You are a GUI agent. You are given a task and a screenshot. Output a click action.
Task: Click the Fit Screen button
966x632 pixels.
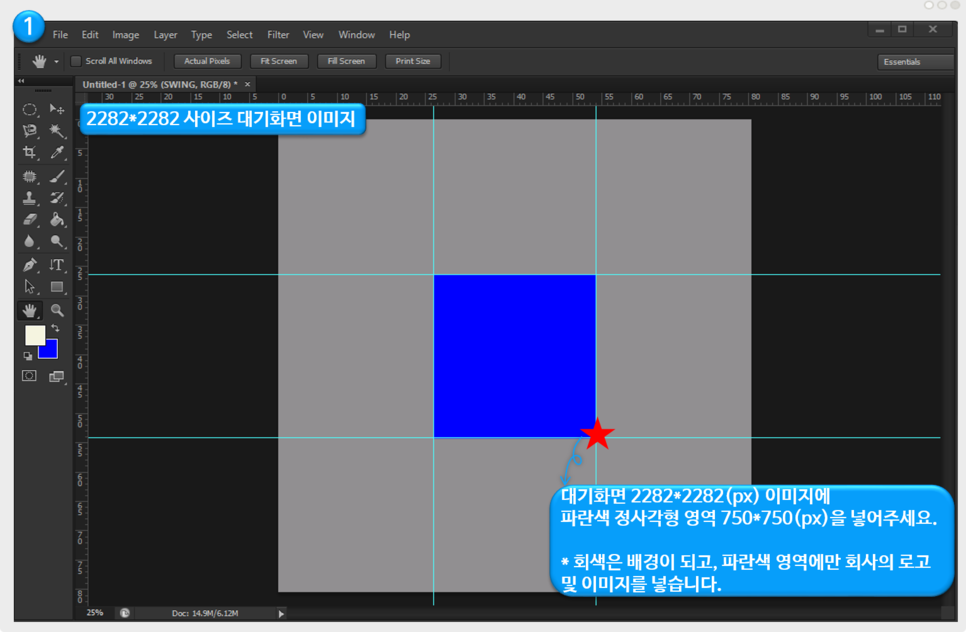[278, 61]
